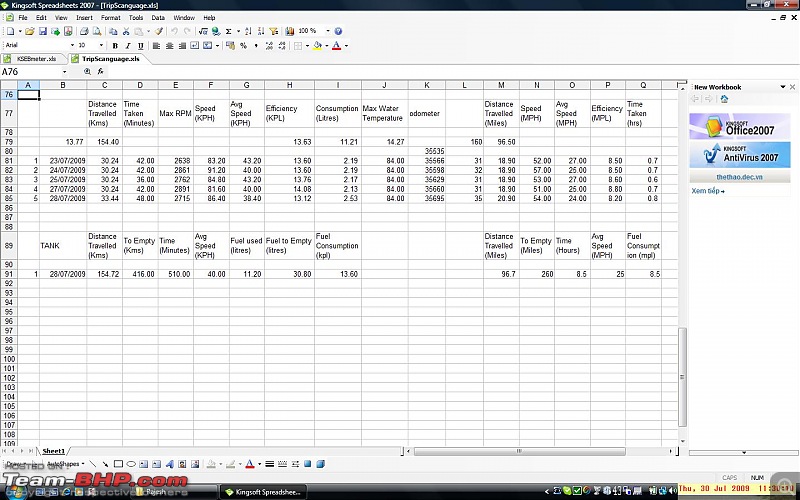Apply Percent style formatting
The image size is (800, 500).
[x=243, y=46]
